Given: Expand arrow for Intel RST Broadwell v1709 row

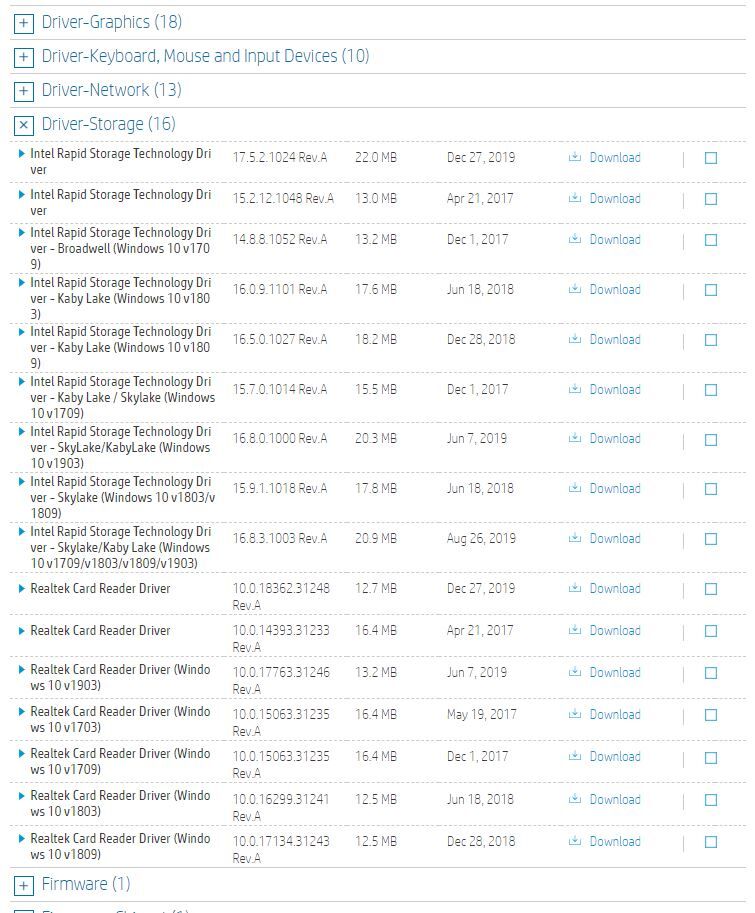Looking at the screenshot, I should tap(22, 232).
